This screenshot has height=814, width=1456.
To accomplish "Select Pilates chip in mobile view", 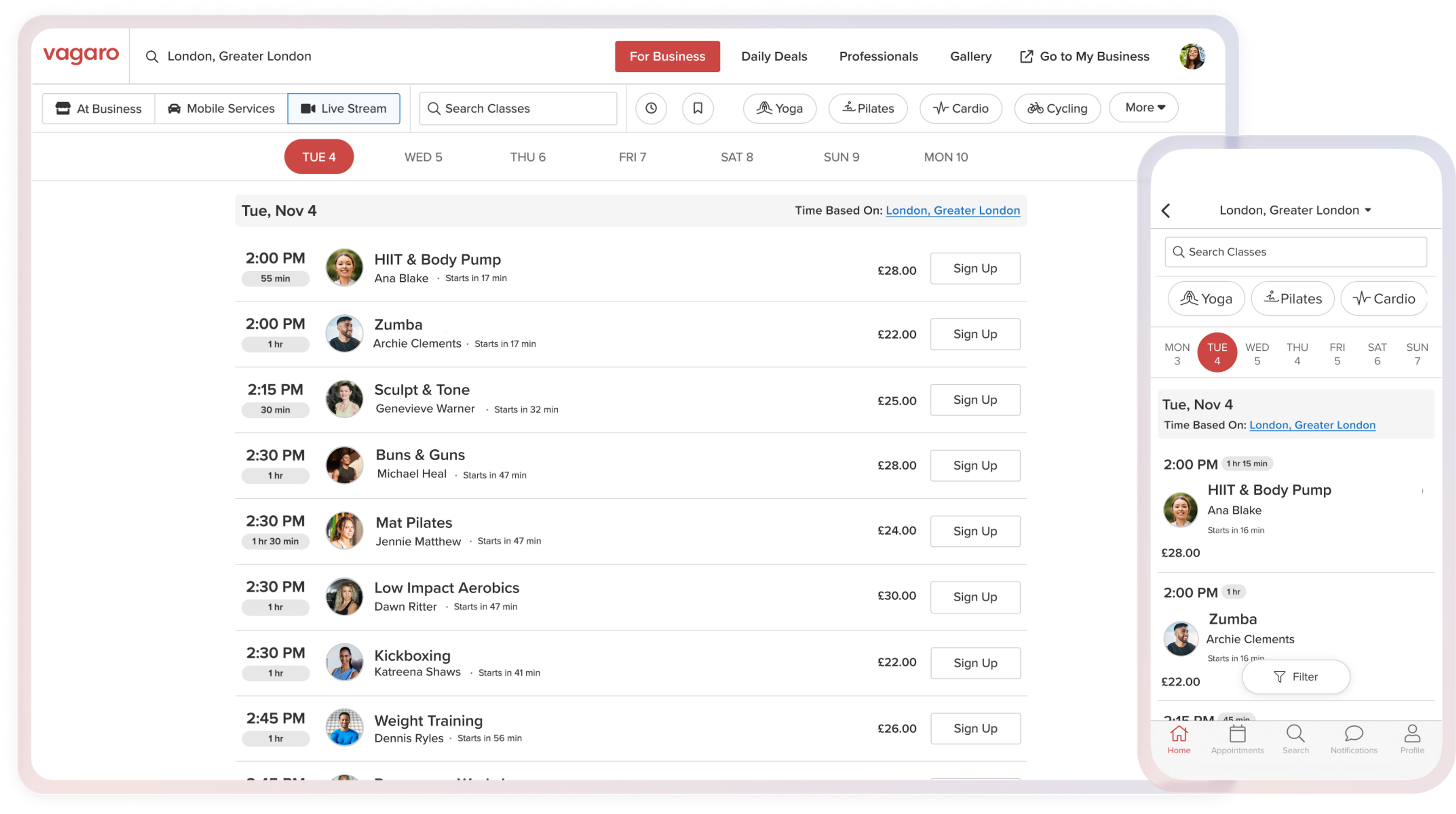I will [1293, 298].
